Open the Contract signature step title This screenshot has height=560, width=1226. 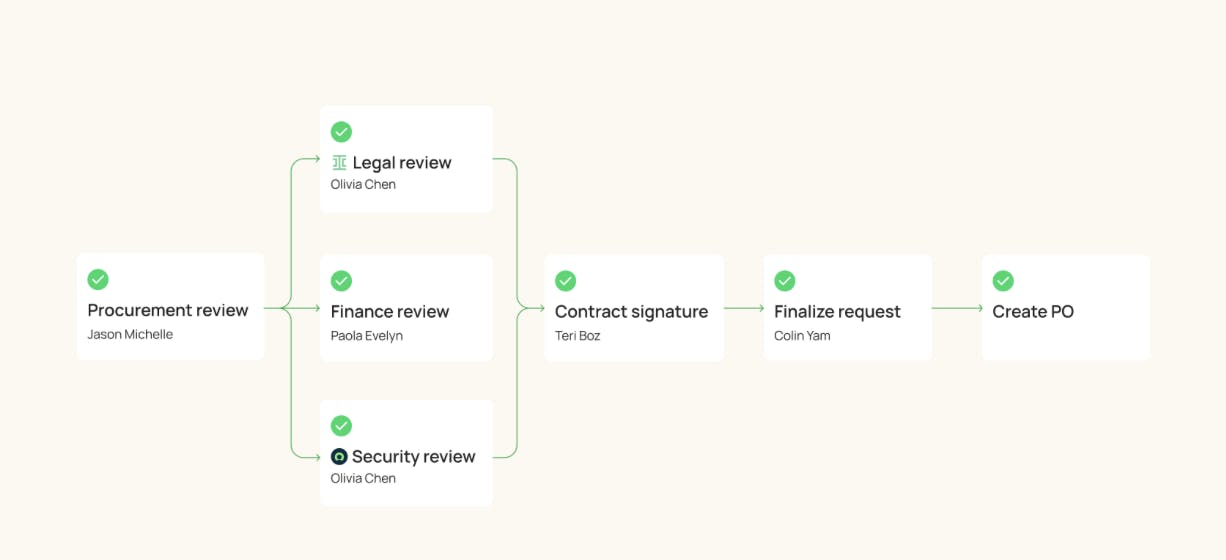click(x=631, y=312)
